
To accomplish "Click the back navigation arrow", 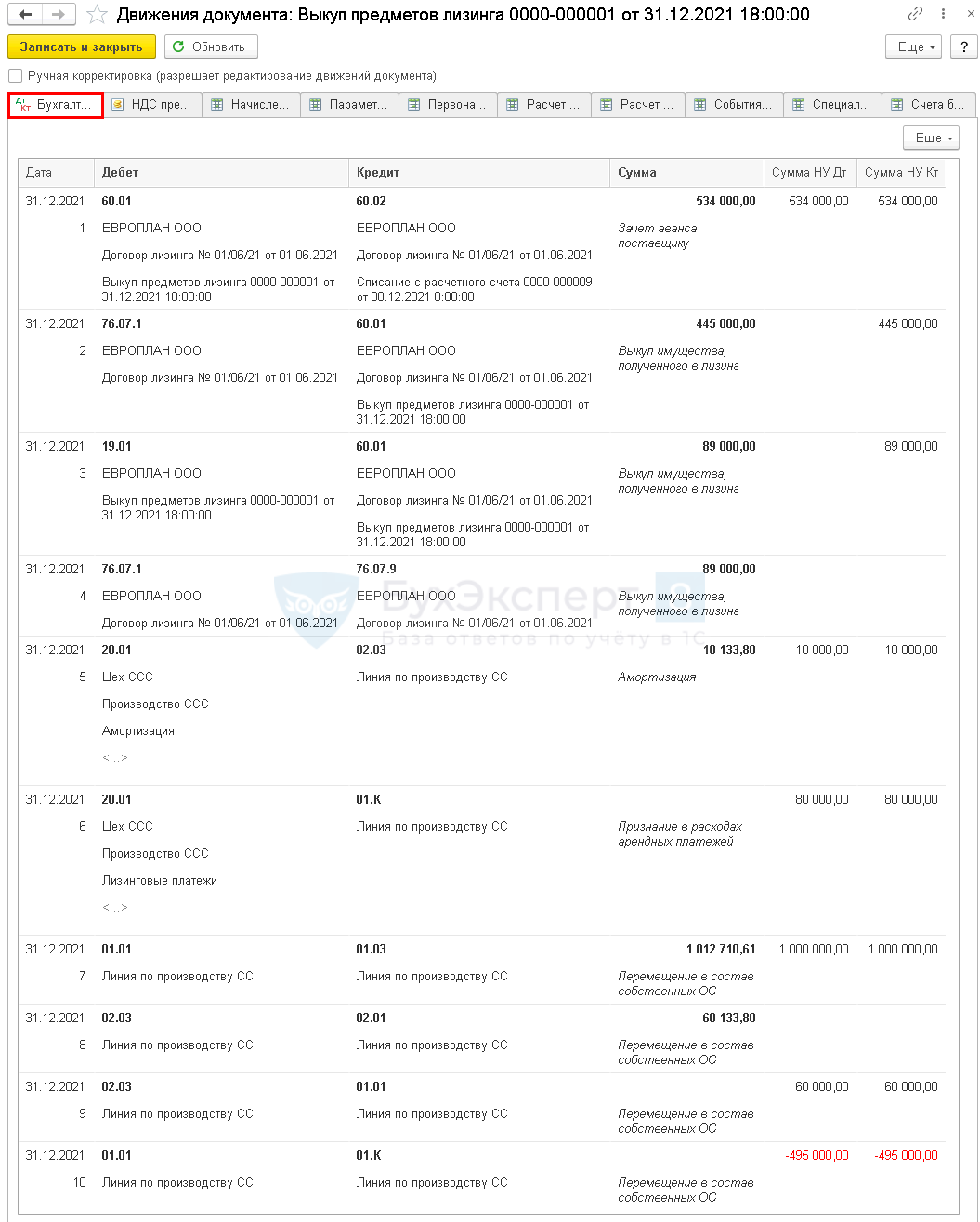I will pyautogui.click(x=25, y=15).
